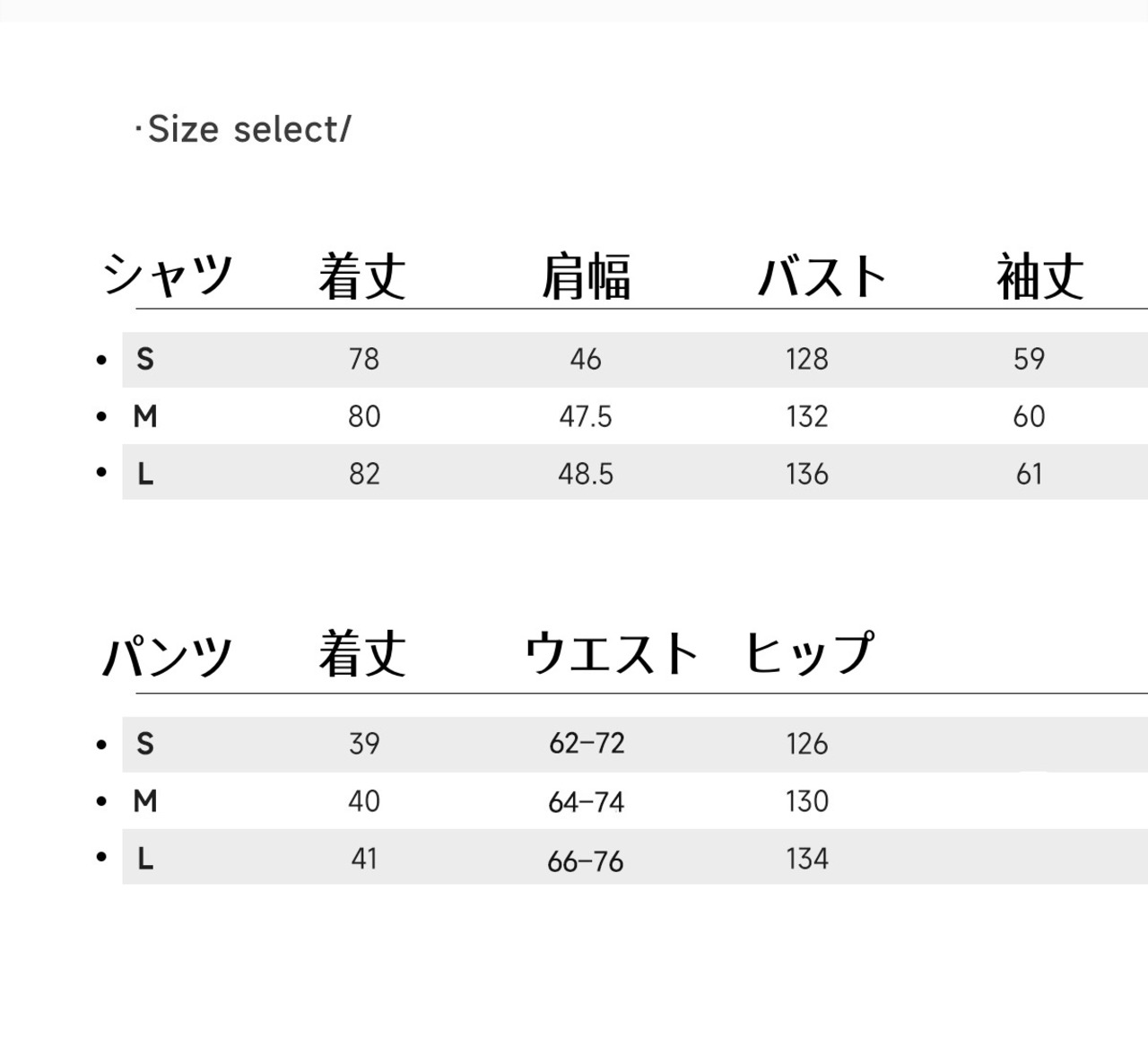Select the M row label in shirt table
This screenshot has width=1148, height=1048.
point(145,416)
